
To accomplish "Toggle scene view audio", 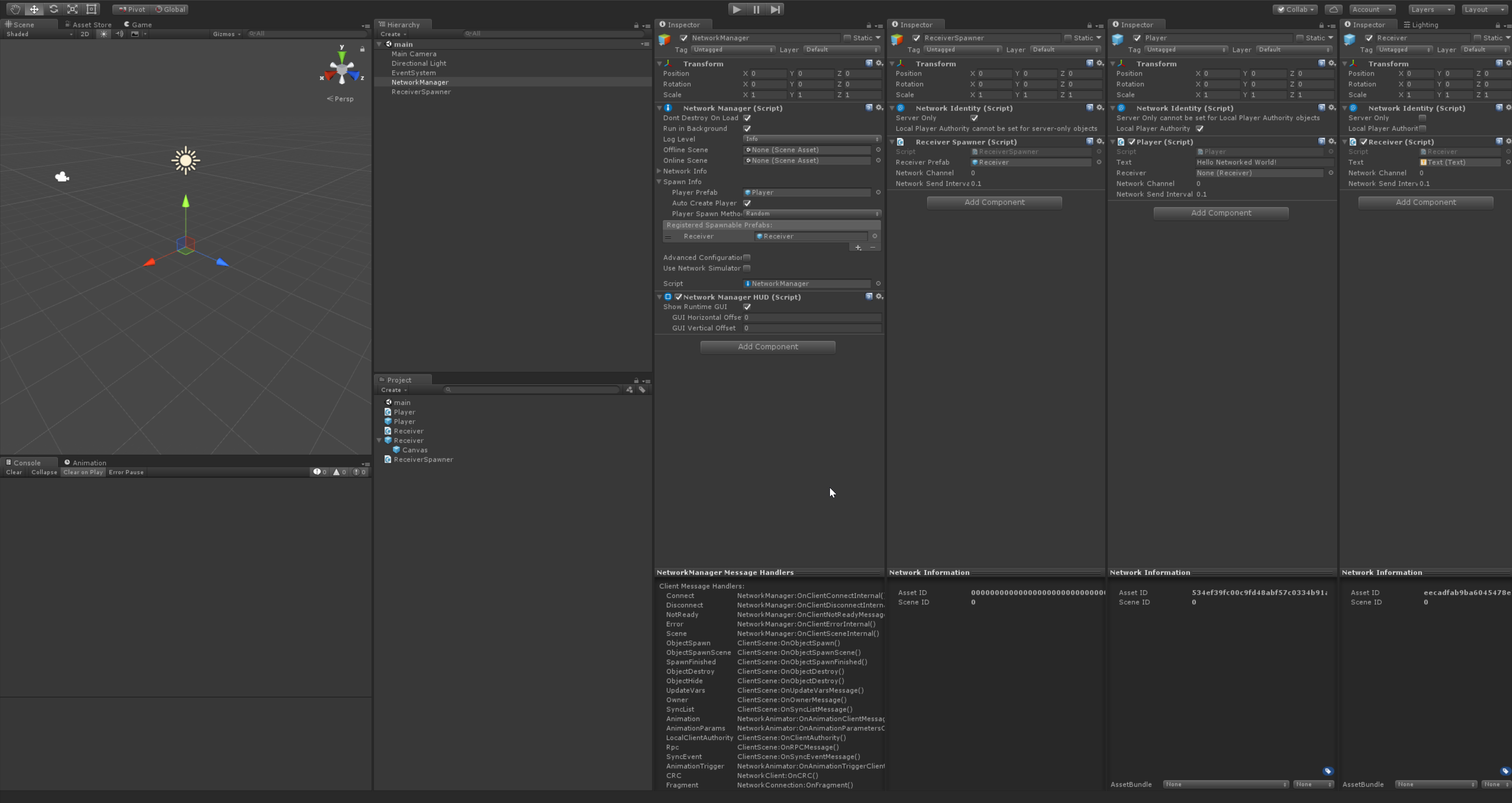I will 120,34.
